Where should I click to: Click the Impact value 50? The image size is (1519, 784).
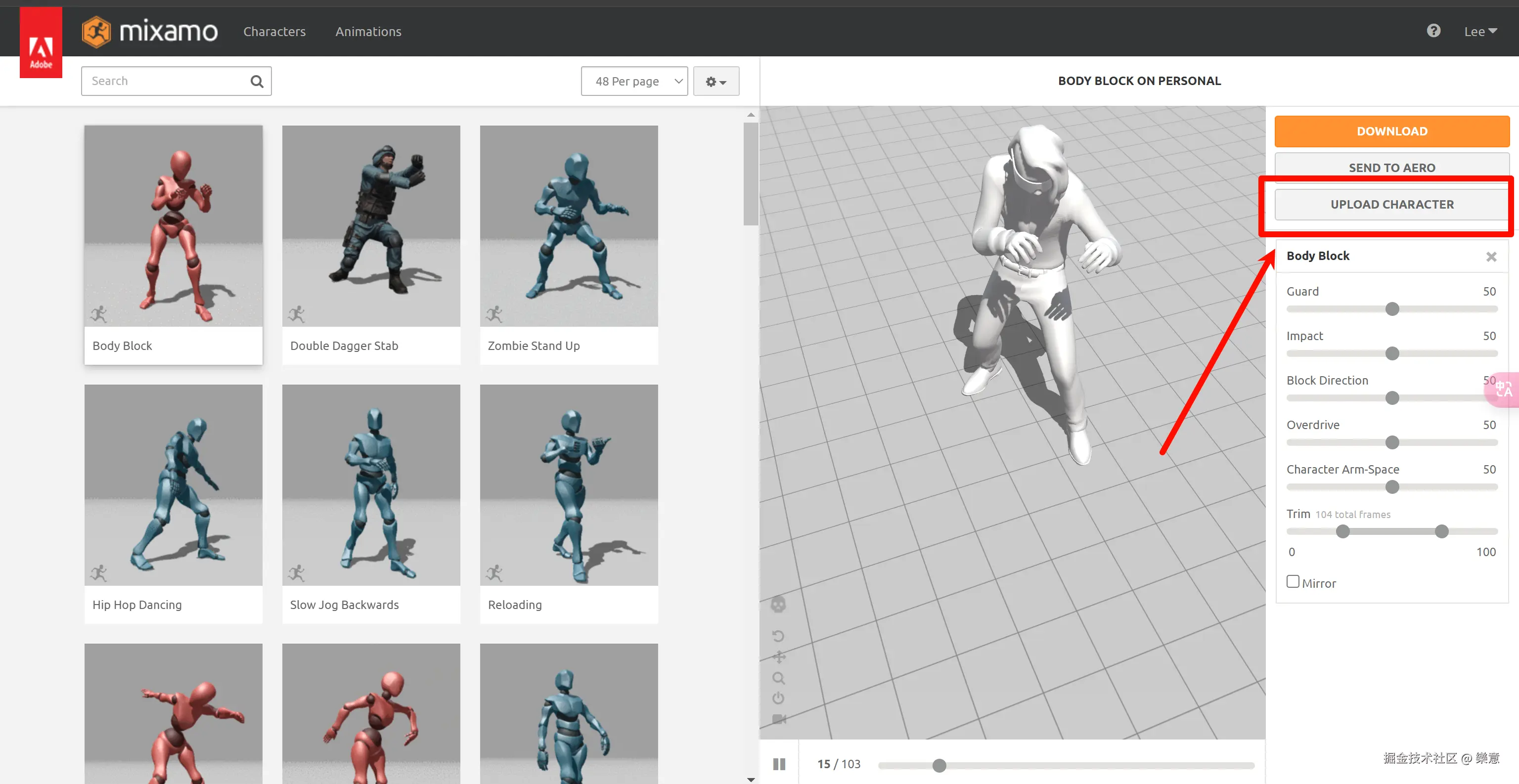pyautogui.click(x=1489, y=336)
